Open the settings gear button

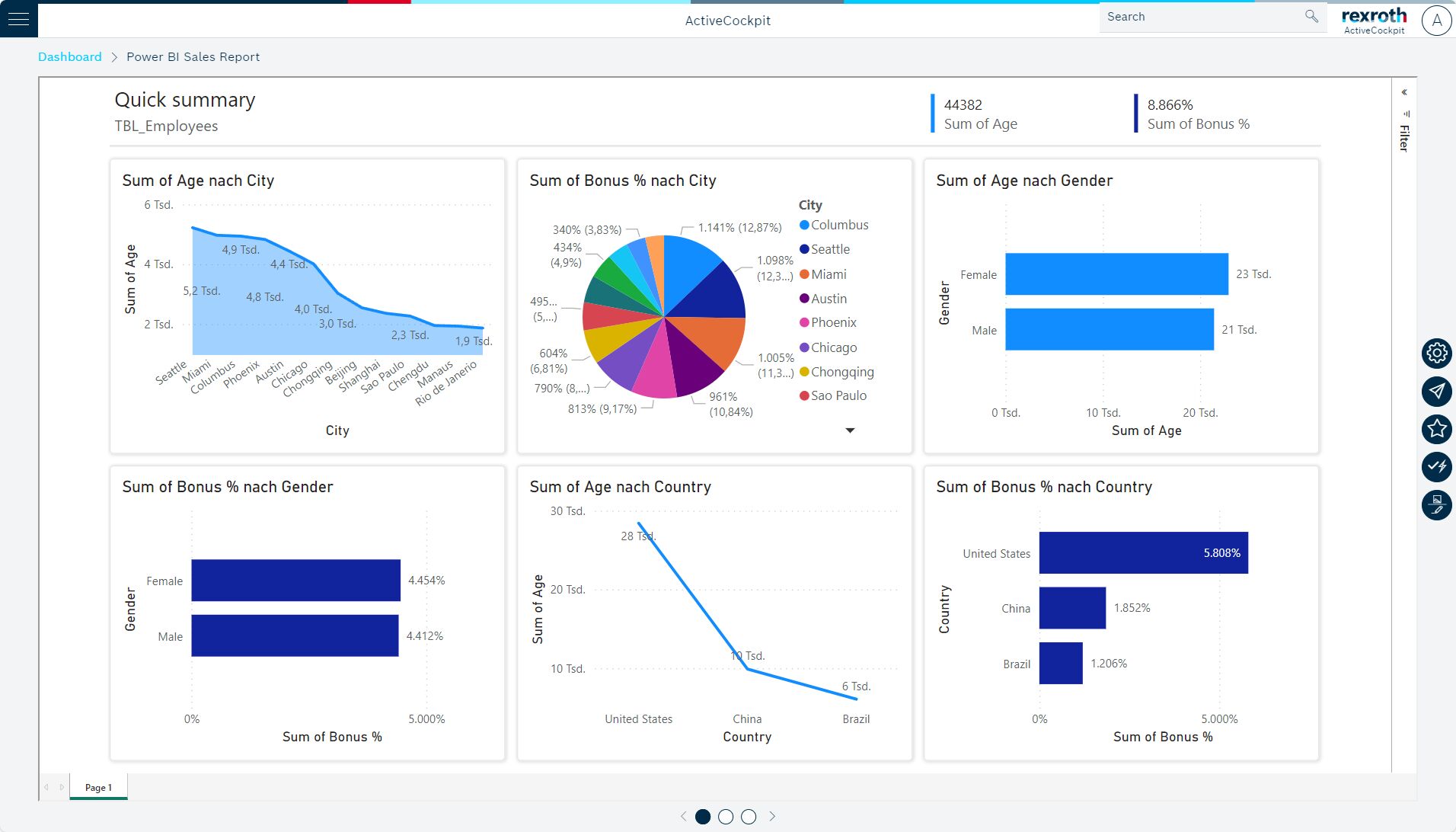[x=1437, y=353]
